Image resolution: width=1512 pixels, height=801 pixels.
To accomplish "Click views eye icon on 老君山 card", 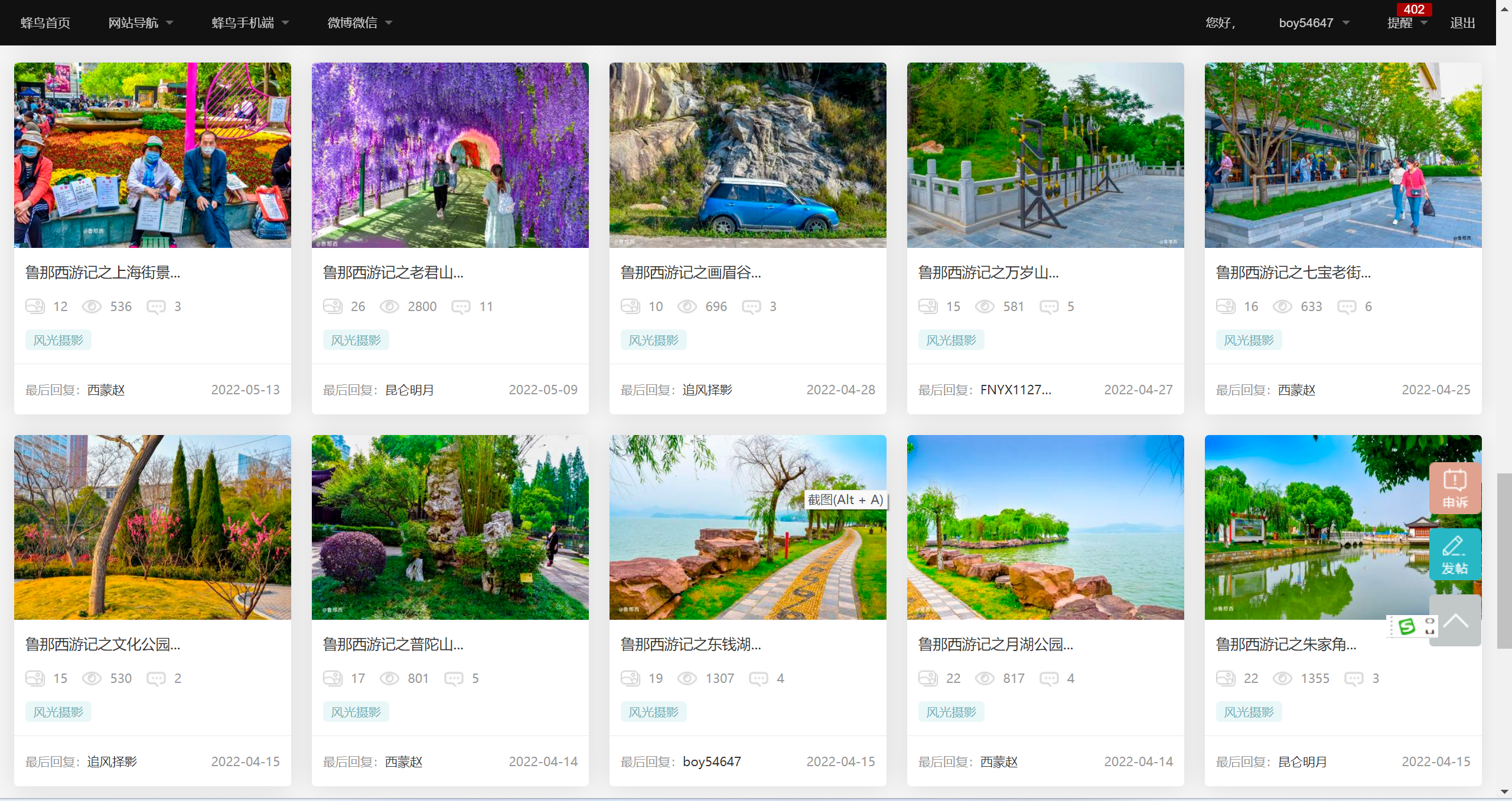I will pyautogui.click(x=389, y=306).
